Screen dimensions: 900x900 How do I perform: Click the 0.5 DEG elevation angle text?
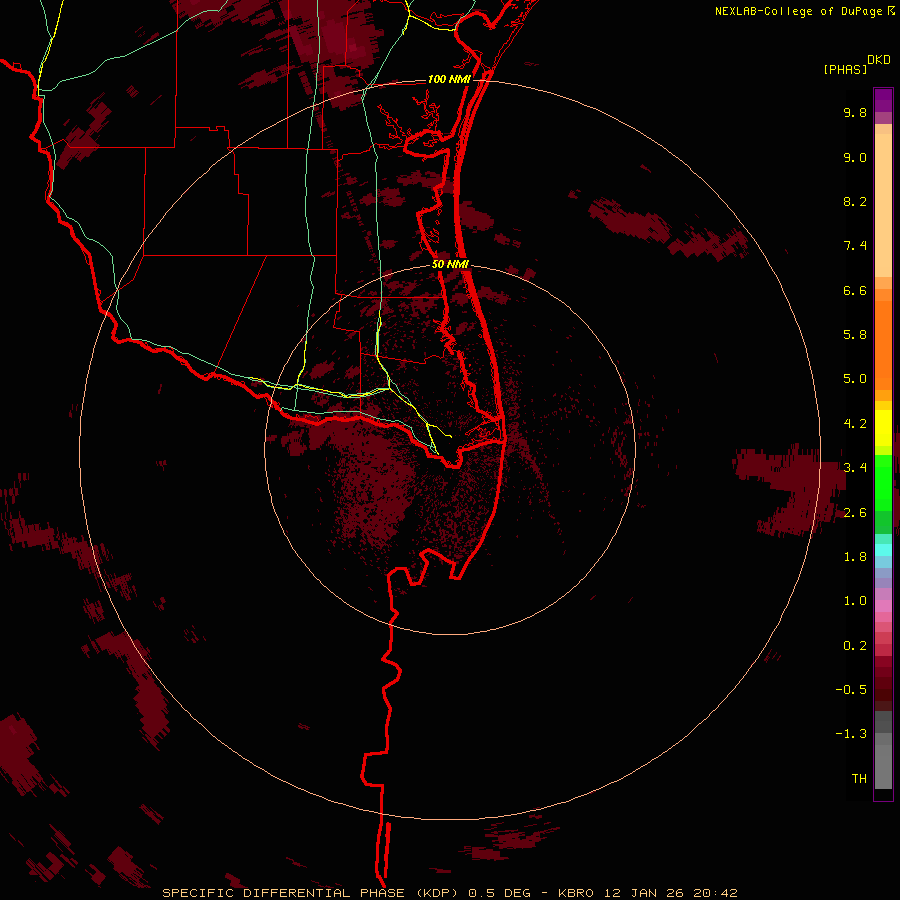click(x=499, y=893)
